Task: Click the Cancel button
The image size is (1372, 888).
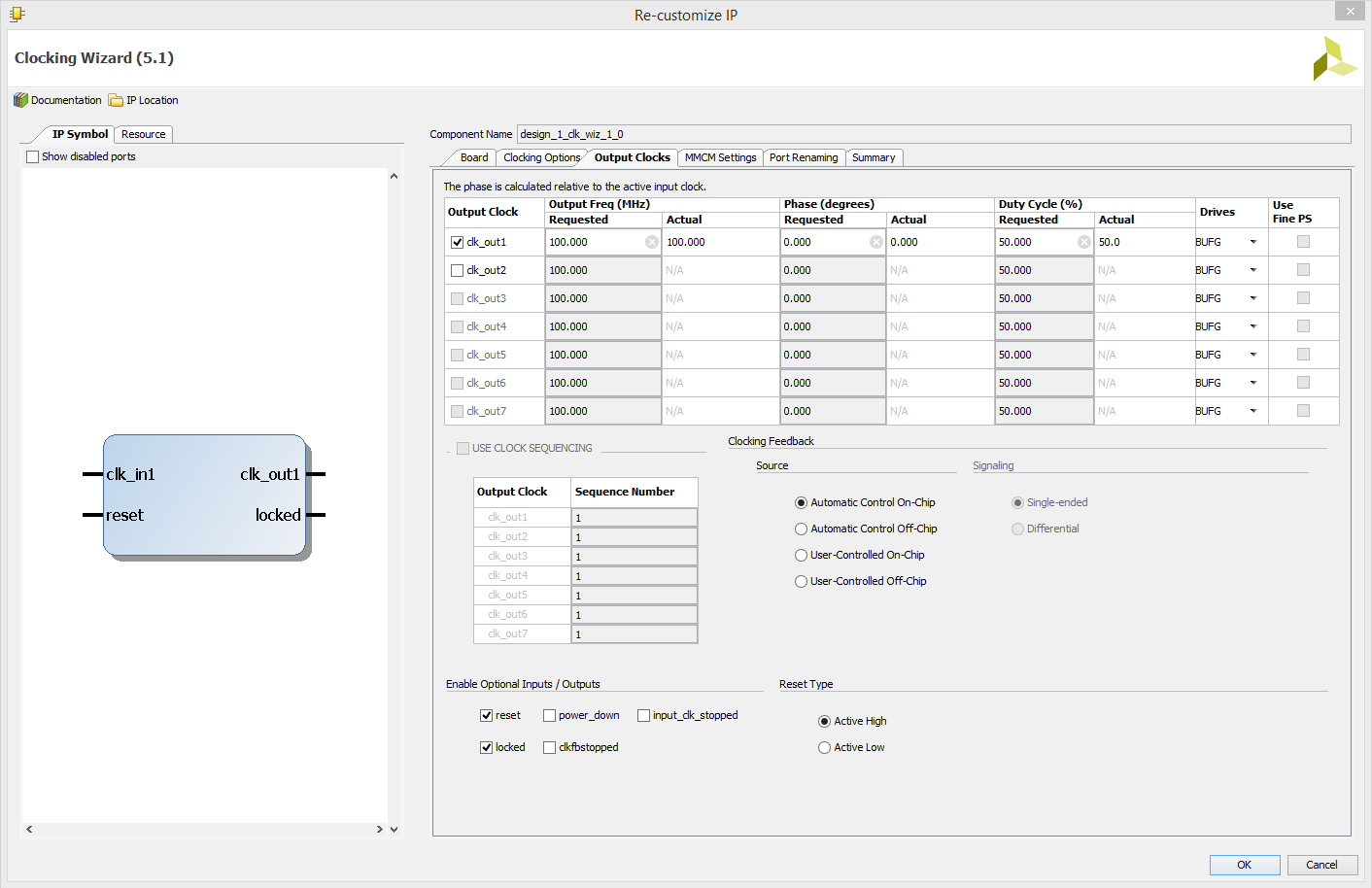Action: coord(1321,865)
